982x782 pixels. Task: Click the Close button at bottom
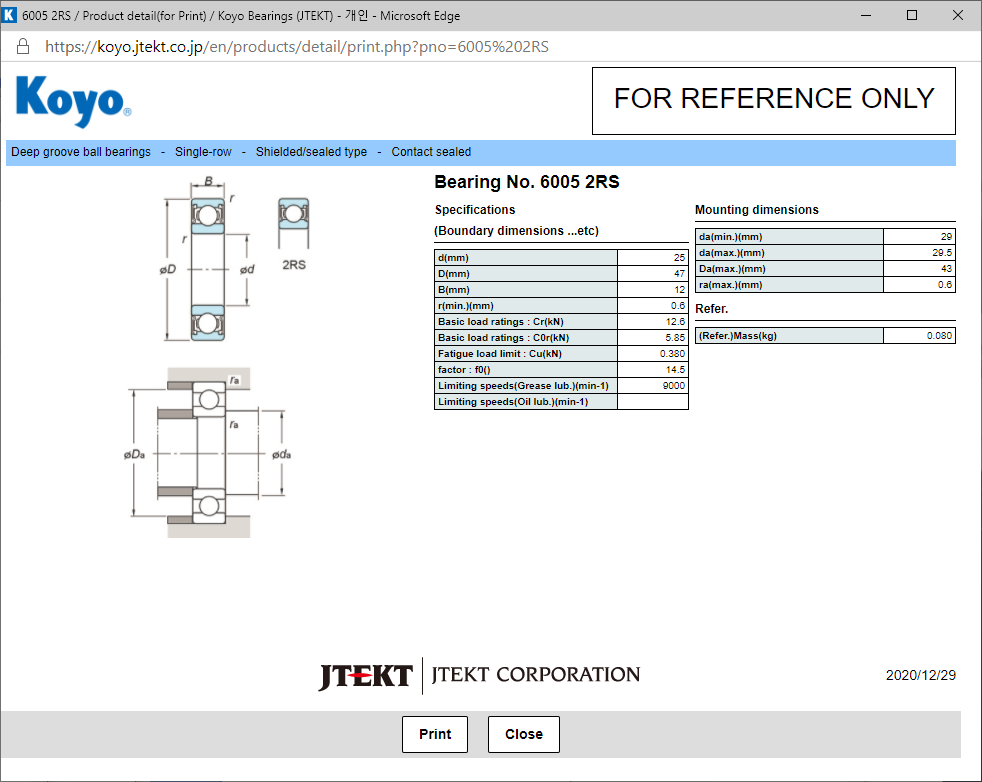click(x=524, y=734)
